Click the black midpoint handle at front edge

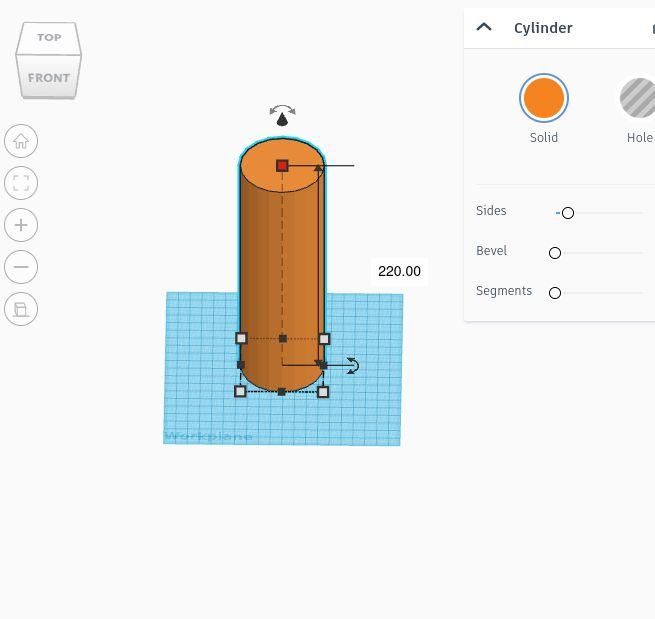pos(282,392)
